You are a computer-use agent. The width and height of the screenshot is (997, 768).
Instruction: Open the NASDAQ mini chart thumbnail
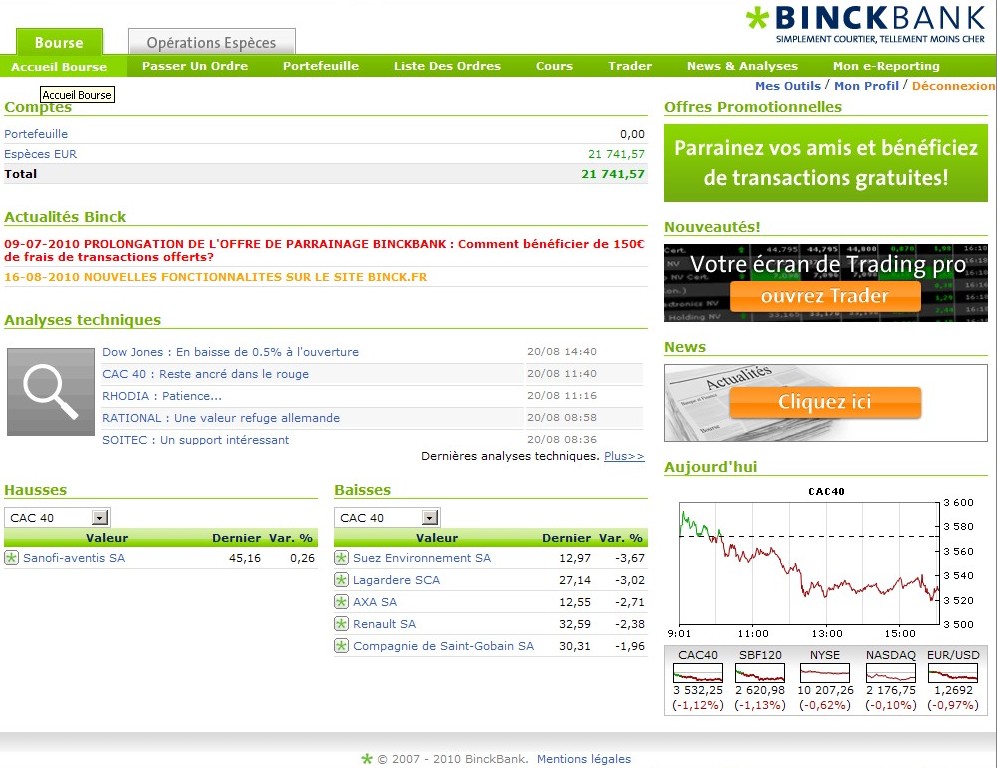point(891,673)
